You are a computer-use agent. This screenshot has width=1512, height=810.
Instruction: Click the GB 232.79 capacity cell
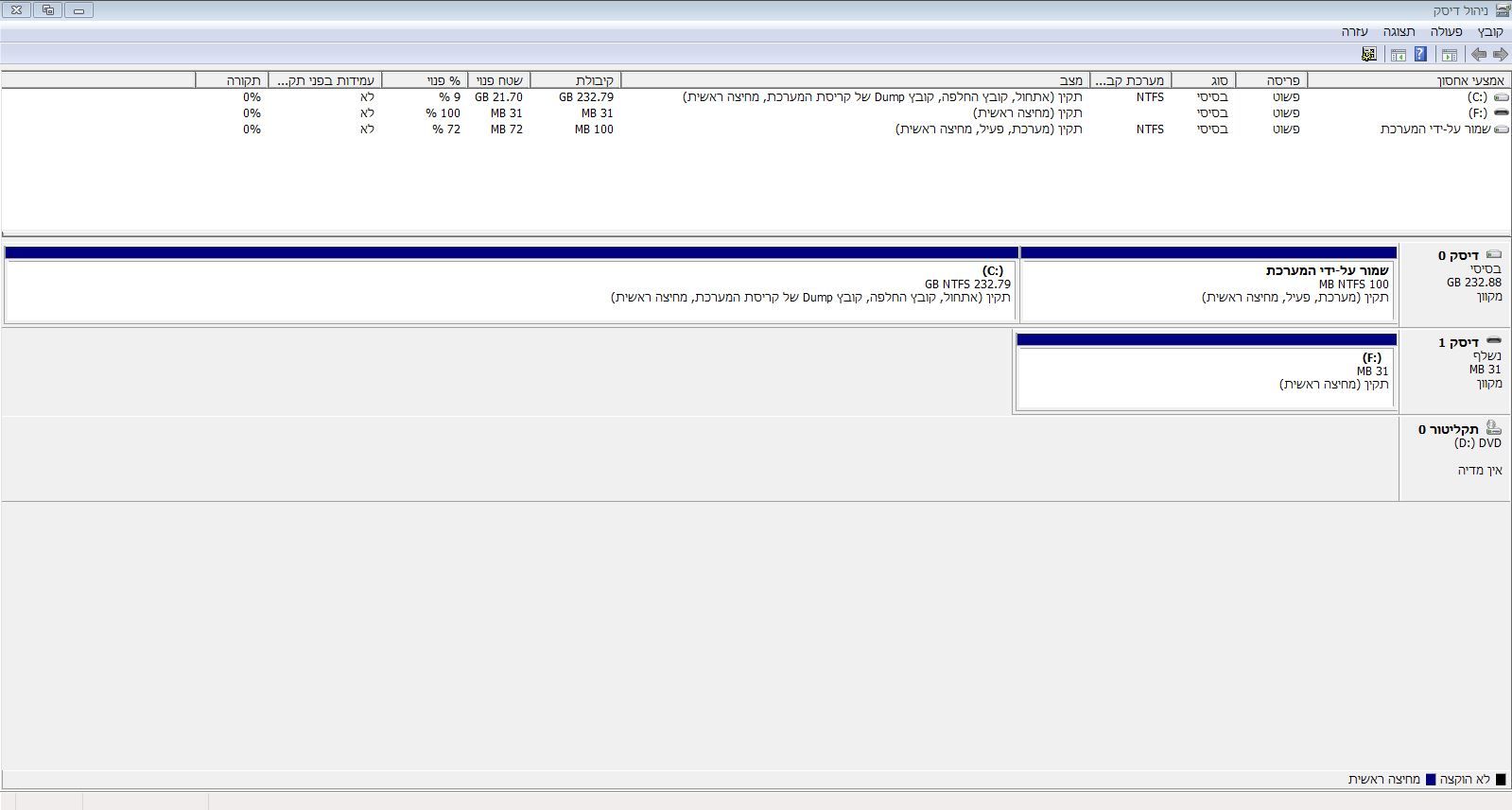[585, 97]
